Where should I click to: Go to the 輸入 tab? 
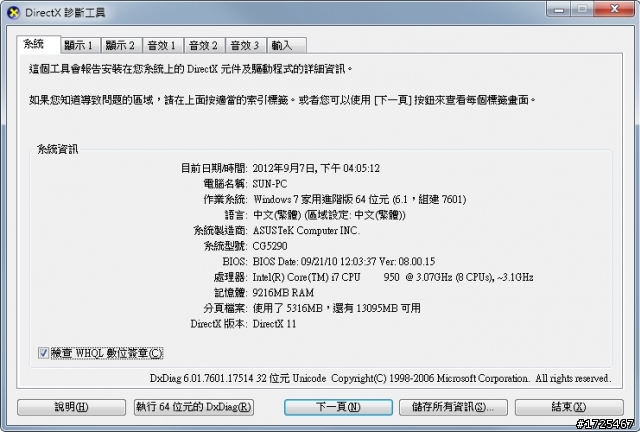(x=287, y=45)
